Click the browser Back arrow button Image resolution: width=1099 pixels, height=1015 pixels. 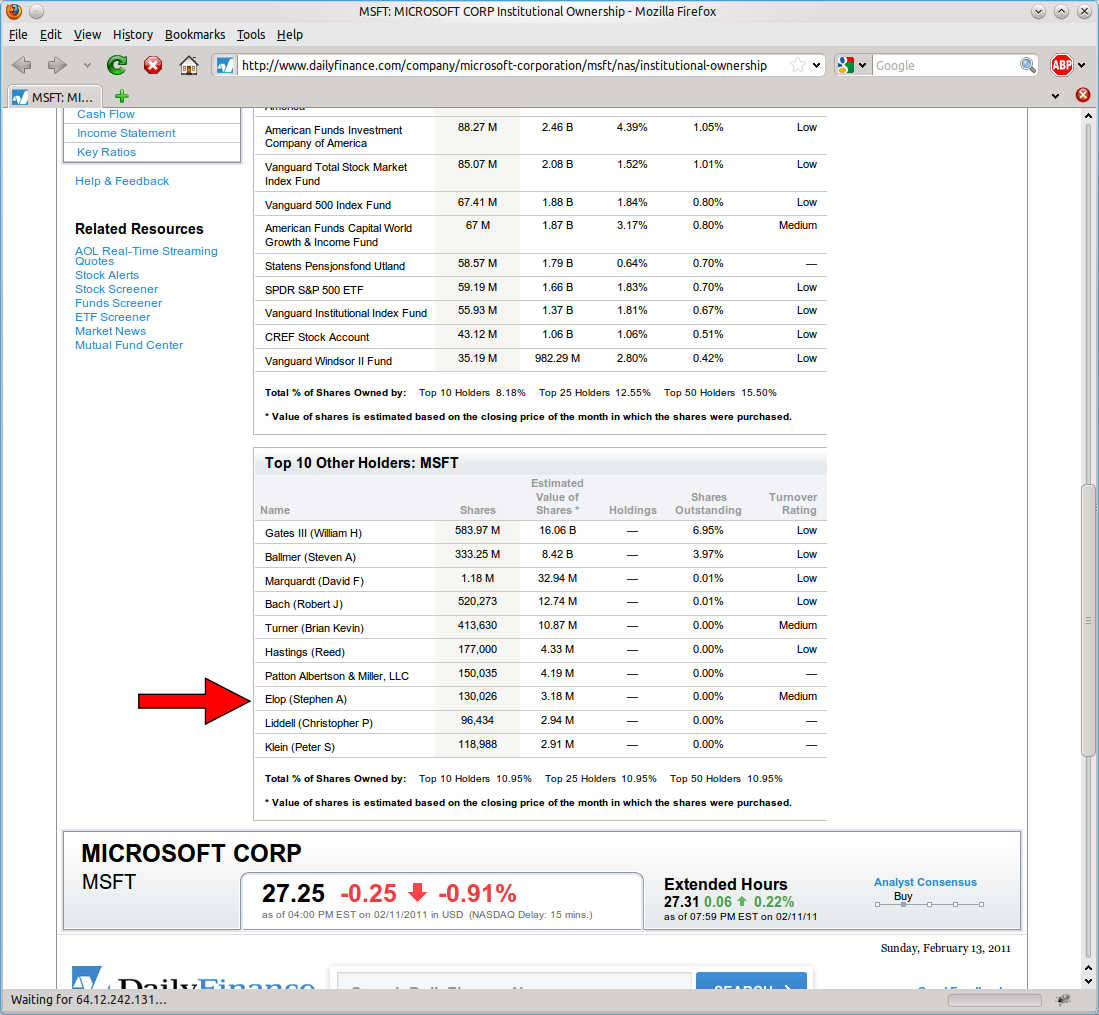22,65
